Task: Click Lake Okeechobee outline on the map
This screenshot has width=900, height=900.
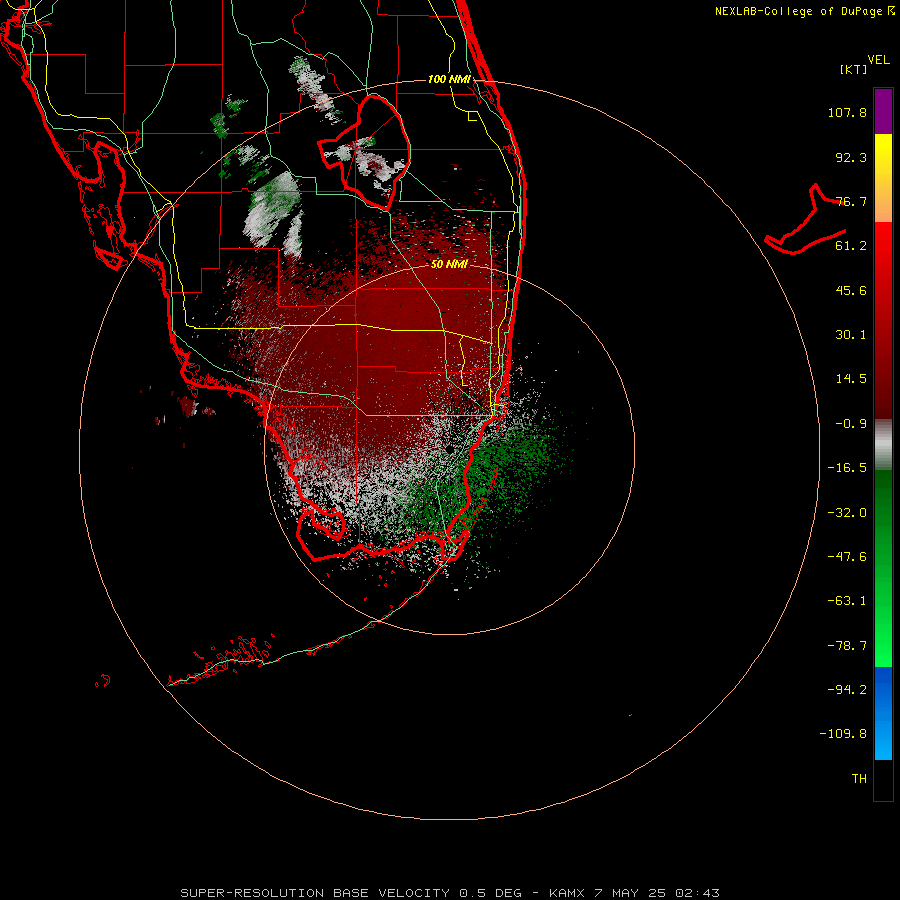Action: (x=365, y=154)
